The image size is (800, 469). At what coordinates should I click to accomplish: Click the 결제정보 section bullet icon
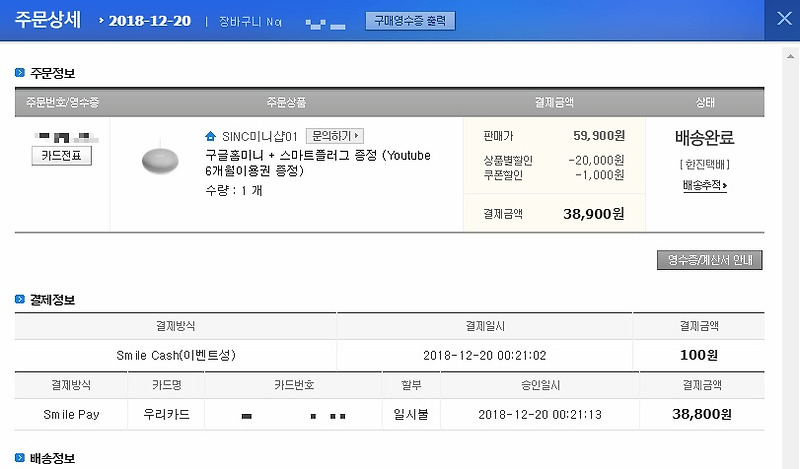pyautogui.click(x=20, y=300)
